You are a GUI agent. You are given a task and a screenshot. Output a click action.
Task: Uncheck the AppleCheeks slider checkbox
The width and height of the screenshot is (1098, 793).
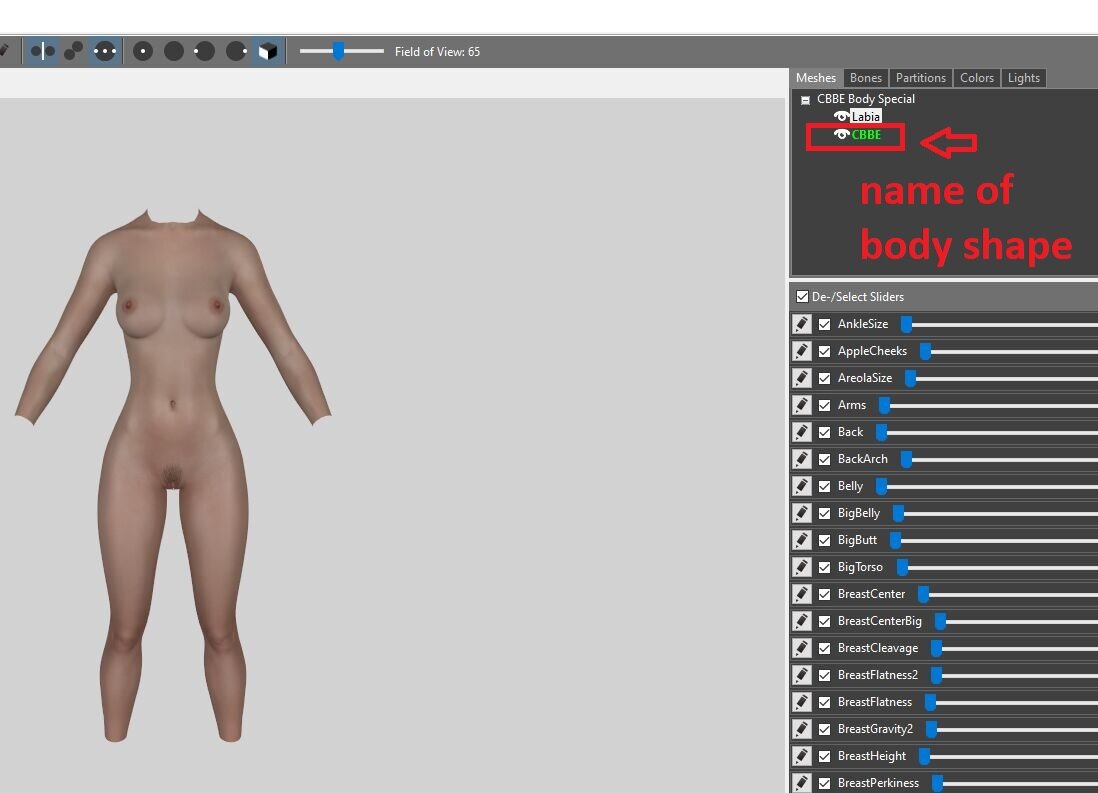click(x=824, y=351)
